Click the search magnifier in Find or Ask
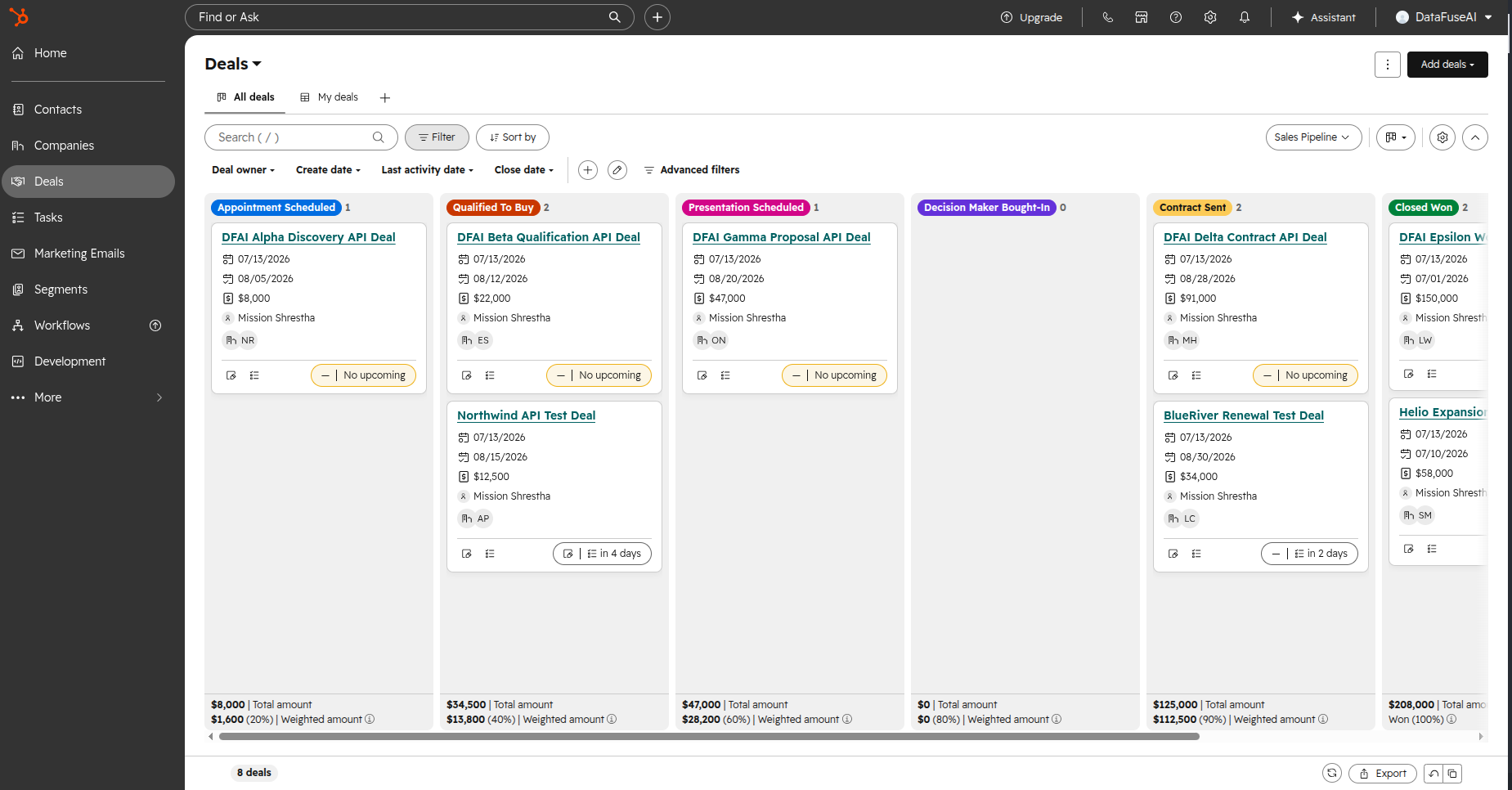Image resolution: width=1512 pixels, height=790 pixels. (x=615, y=17)
